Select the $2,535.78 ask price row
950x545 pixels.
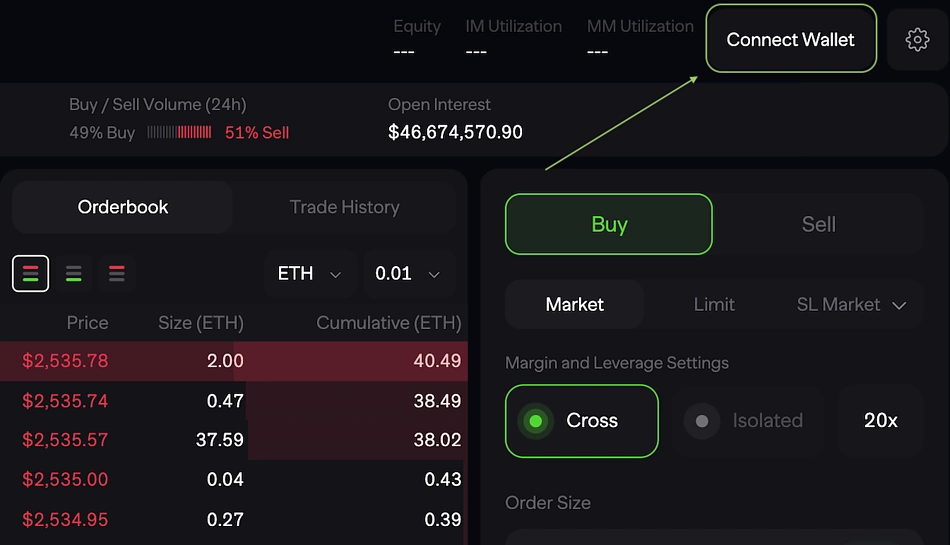[234, 361]
